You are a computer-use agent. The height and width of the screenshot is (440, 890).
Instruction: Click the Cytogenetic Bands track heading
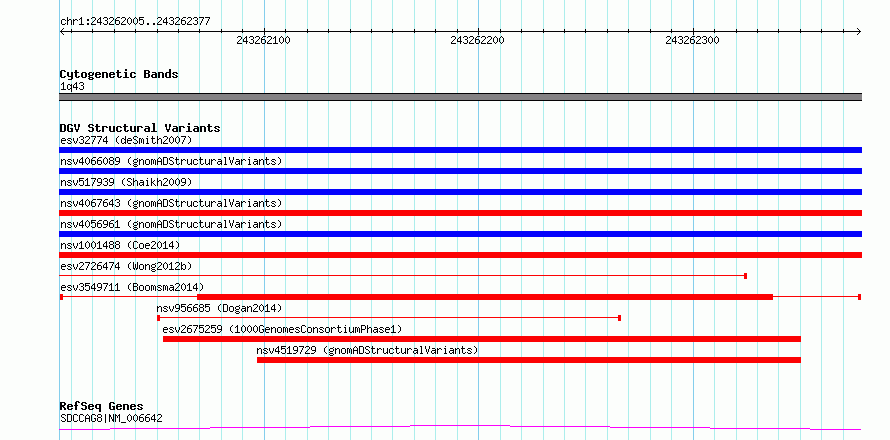(x=119, y=74)
